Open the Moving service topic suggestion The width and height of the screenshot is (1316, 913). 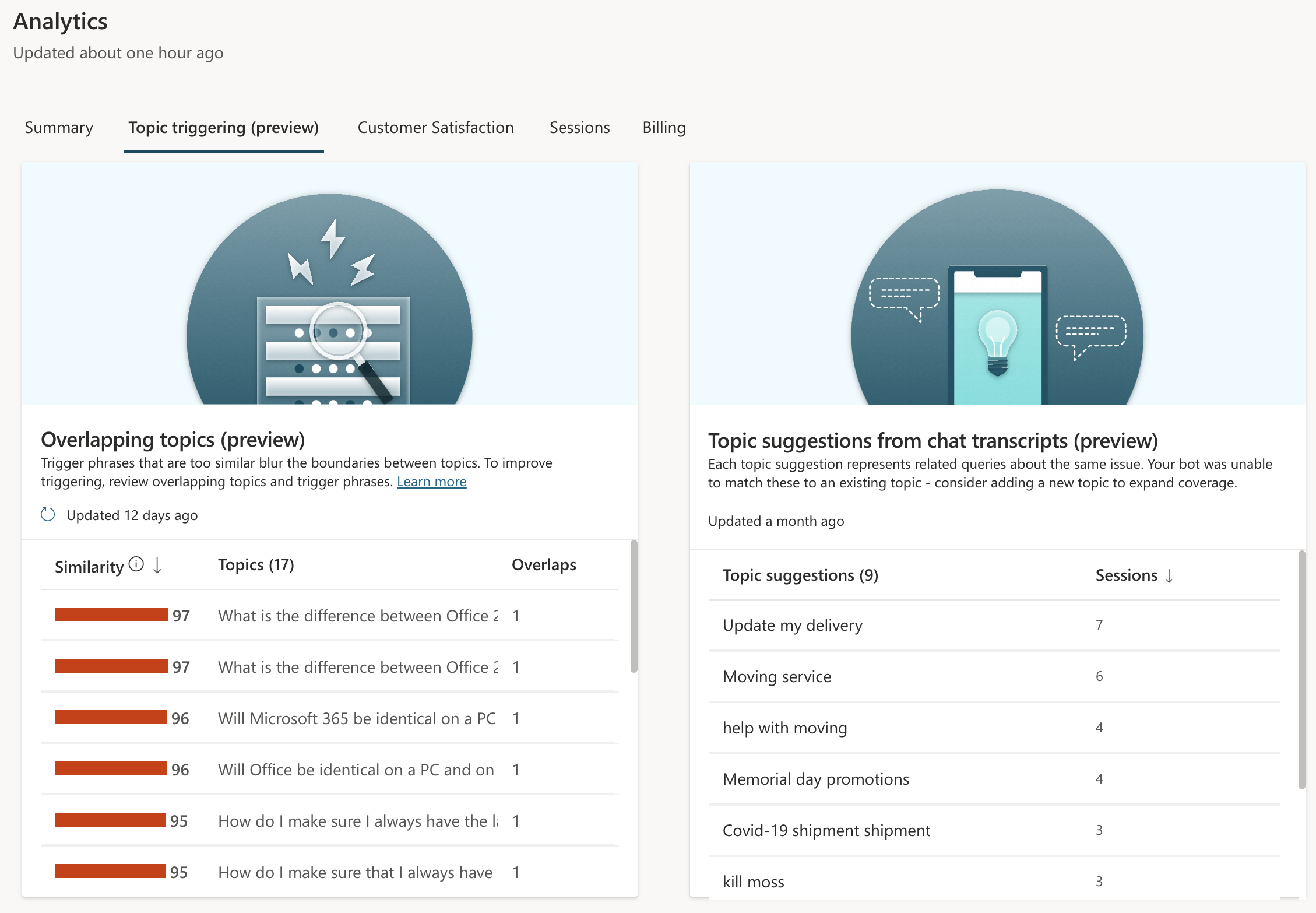click(777, 676)
